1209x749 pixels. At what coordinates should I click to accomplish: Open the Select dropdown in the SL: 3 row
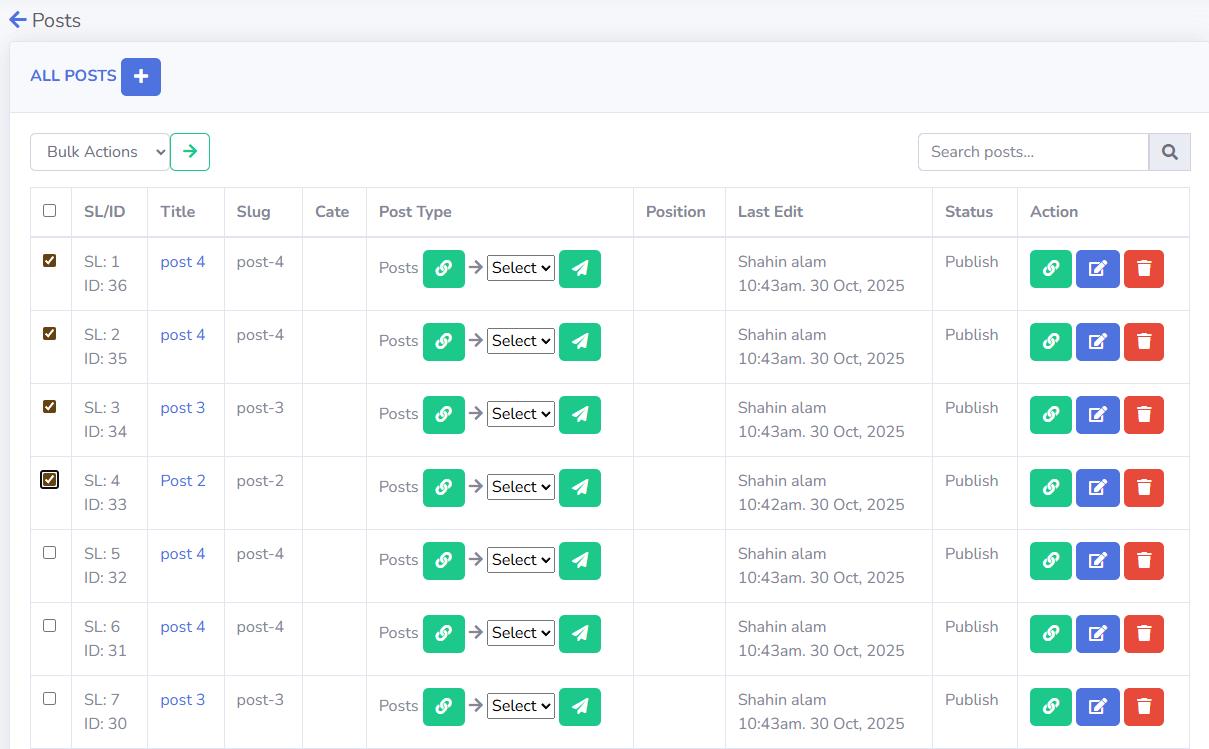tap(520, 414)
